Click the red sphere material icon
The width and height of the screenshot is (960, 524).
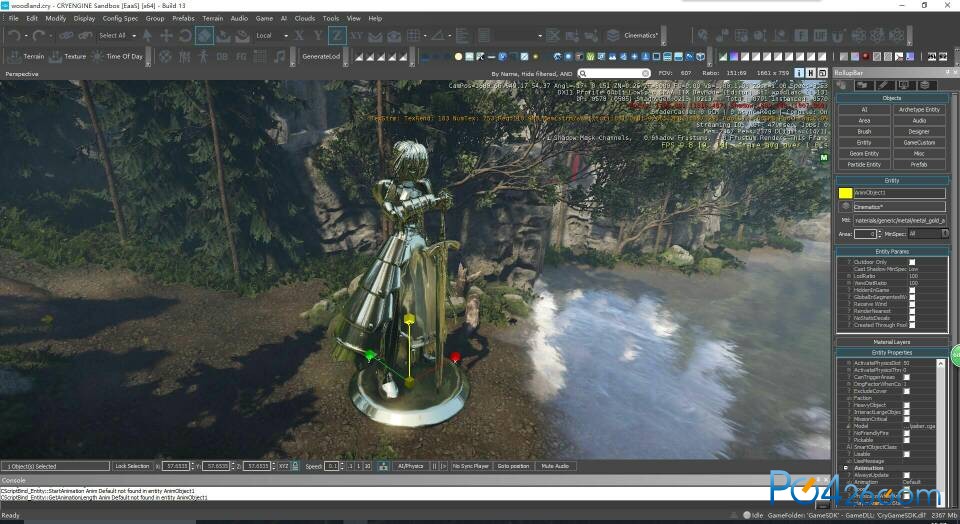point(866,56)
